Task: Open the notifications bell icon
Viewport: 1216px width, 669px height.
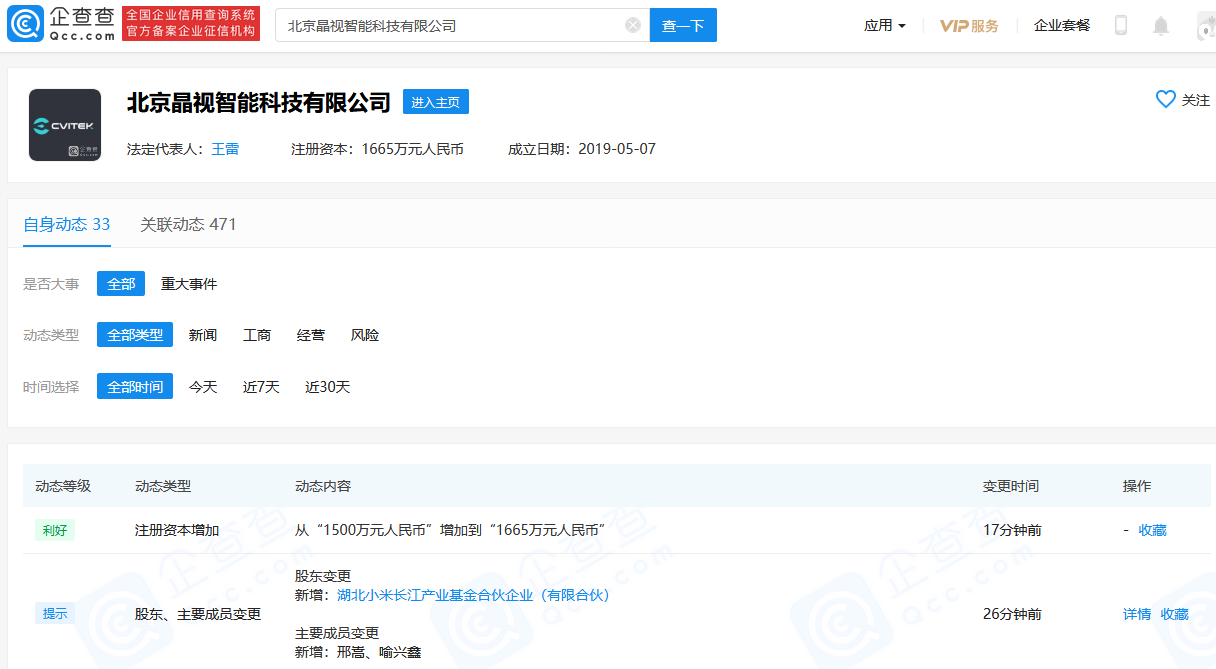Action: (x=1161, y=25)
